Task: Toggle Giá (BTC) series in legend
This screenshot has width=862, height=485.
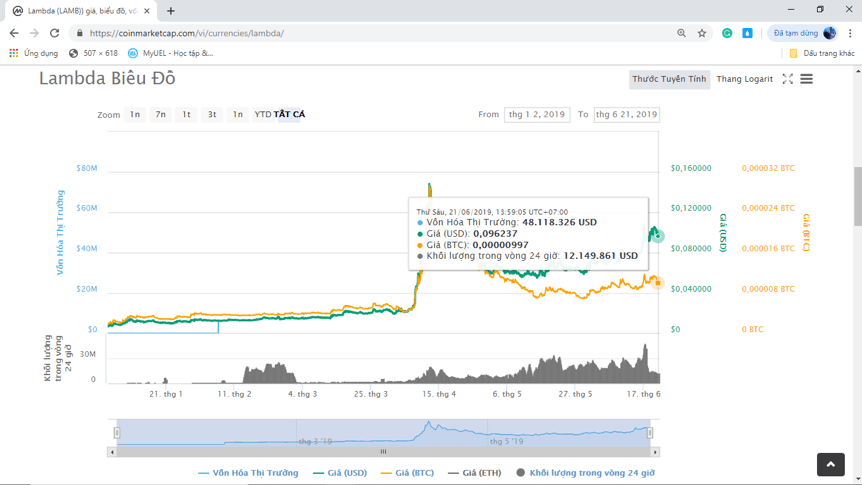Action: [407, 473]
